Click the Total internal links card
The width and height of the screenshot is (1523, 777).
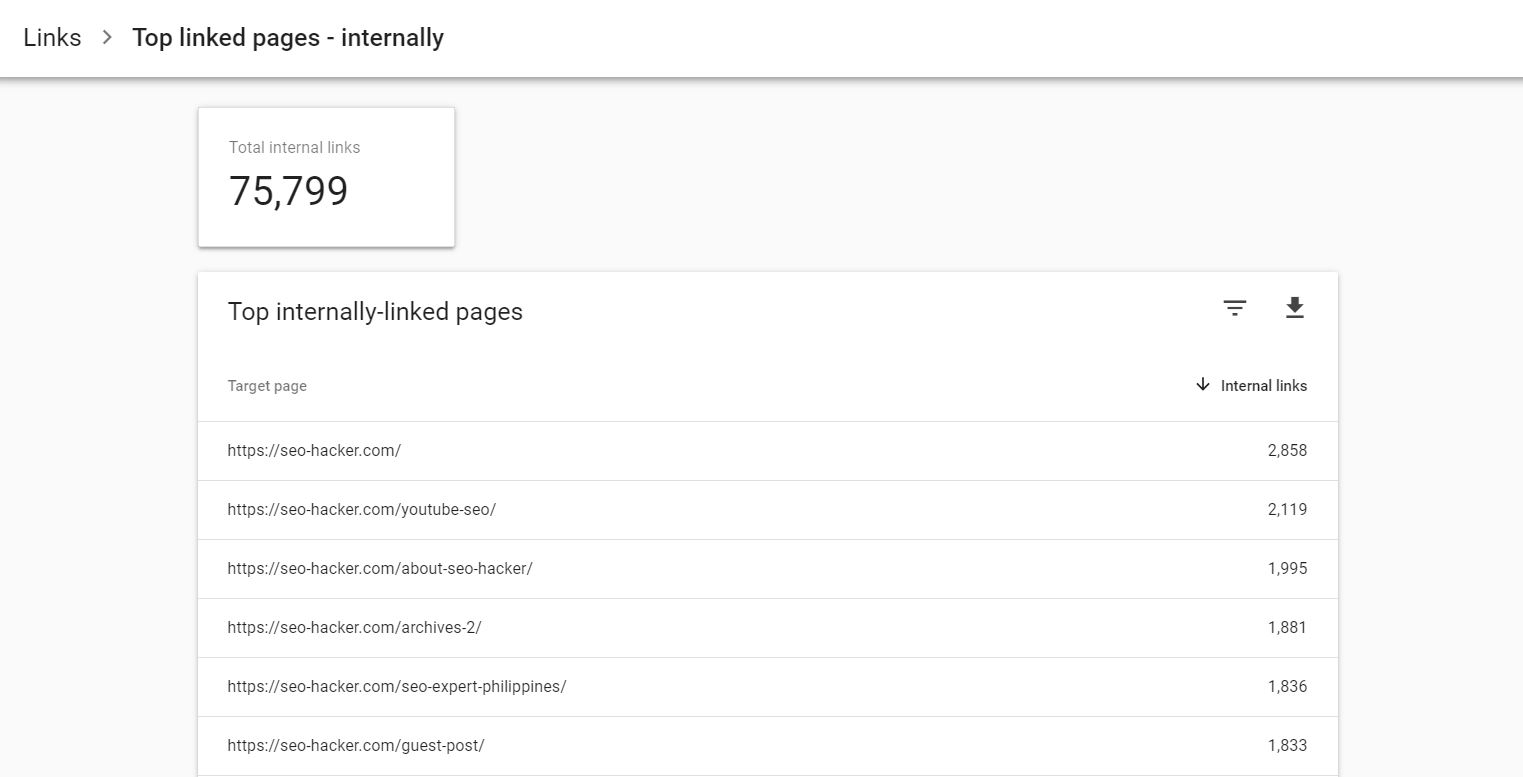(326, 177)
